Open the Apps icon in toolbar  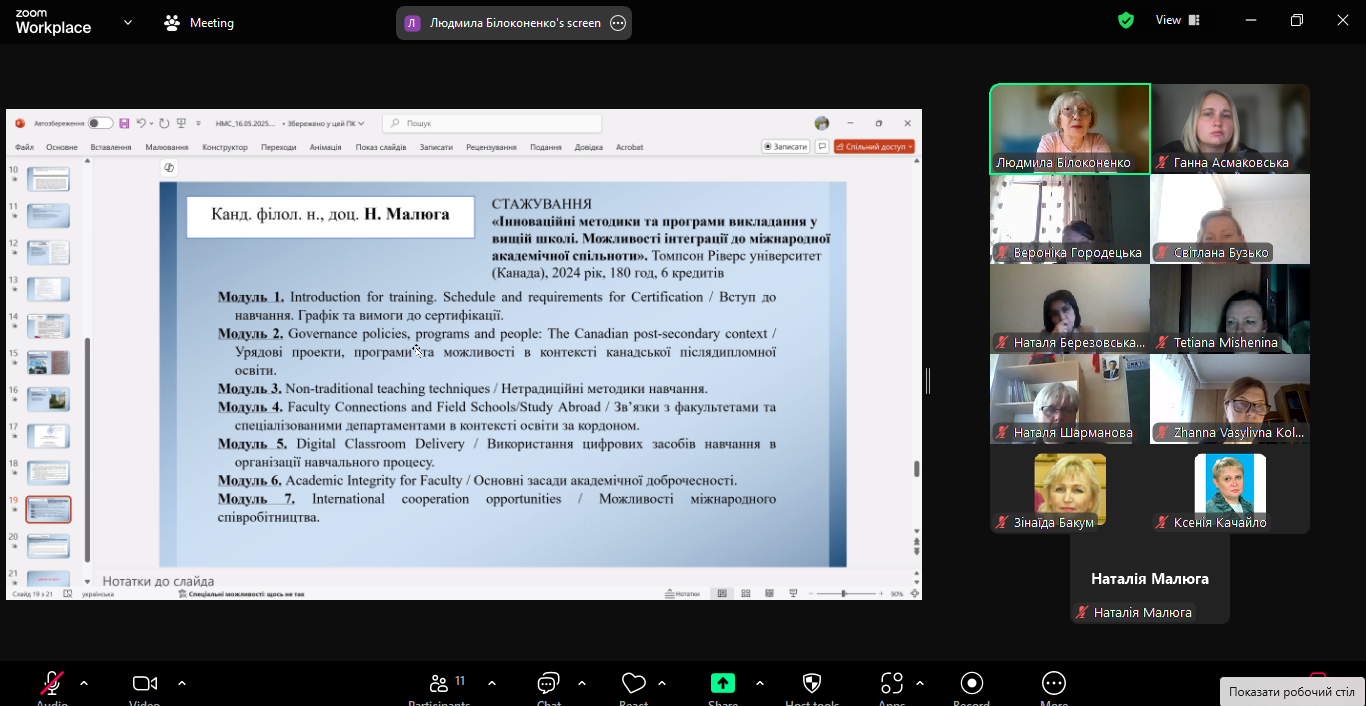tap(891, 684)
